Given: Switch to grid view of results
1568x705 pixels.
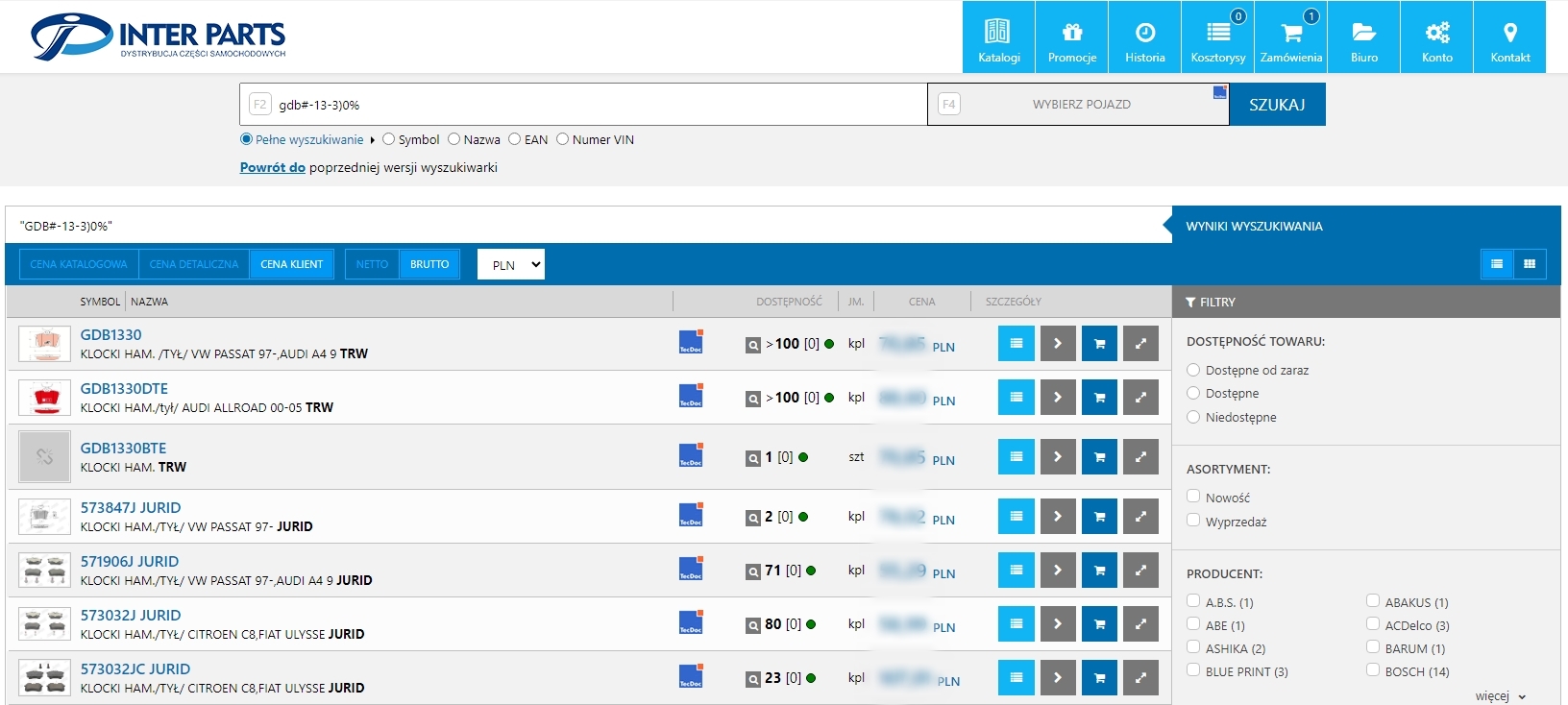Looking at the screenshot, I should pos(1530,264).
